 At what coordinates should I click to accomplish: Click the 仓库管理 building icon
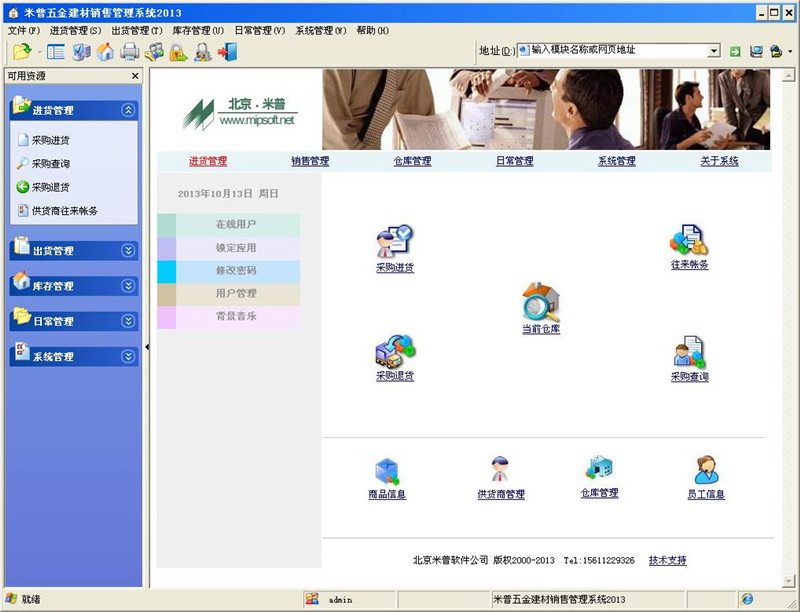point(599,468)
